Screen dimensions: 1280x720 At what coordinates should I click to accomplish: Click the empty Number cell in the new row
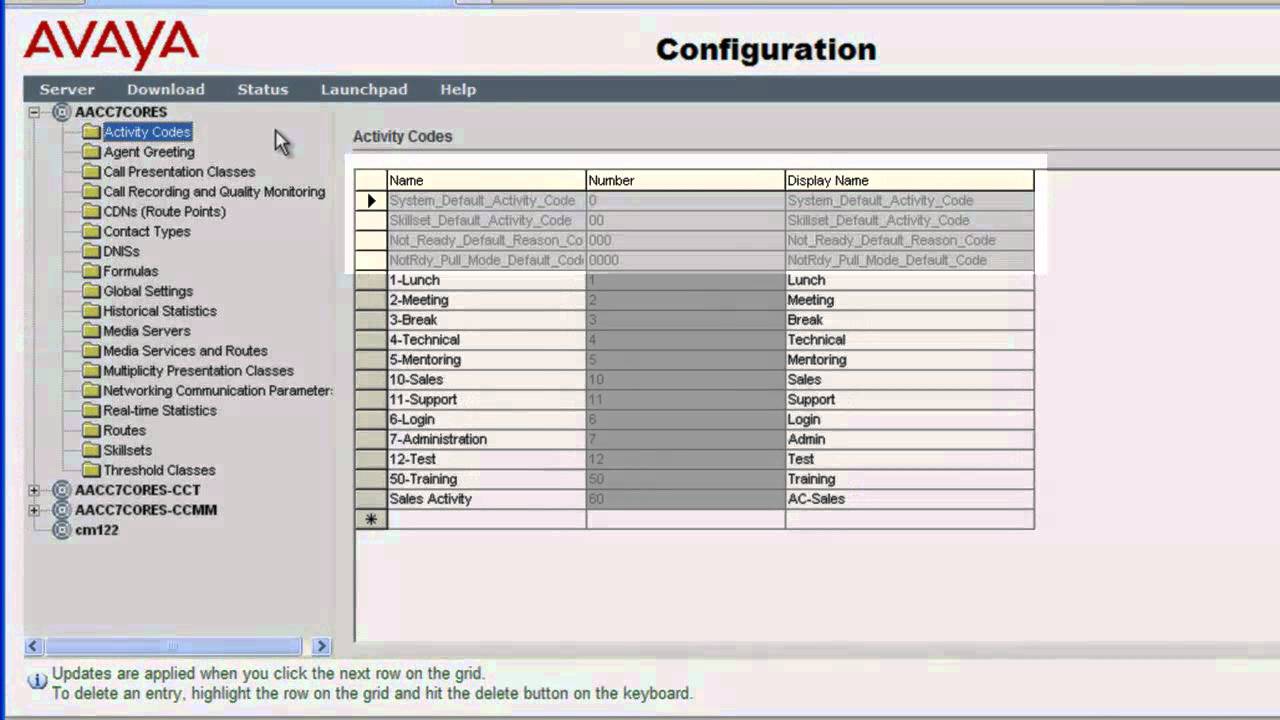tap(686, 519)
